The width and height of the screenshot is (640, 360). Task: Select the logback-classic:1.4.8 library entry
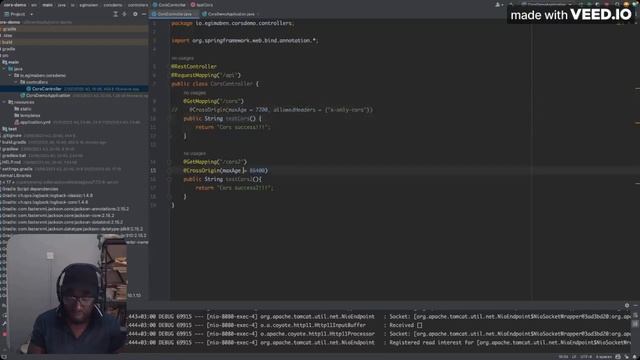coord(47,196)
